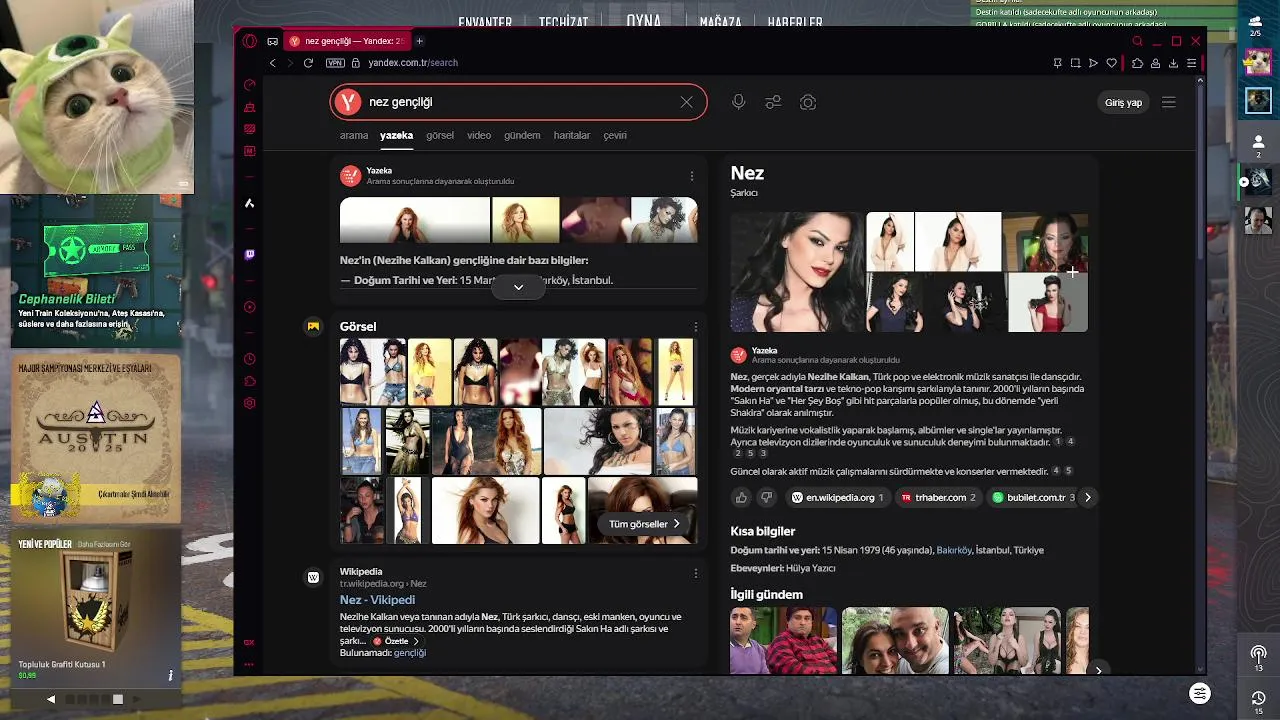Open Topluluk Grafiti Kutusu 1 item

coord(96,607)
